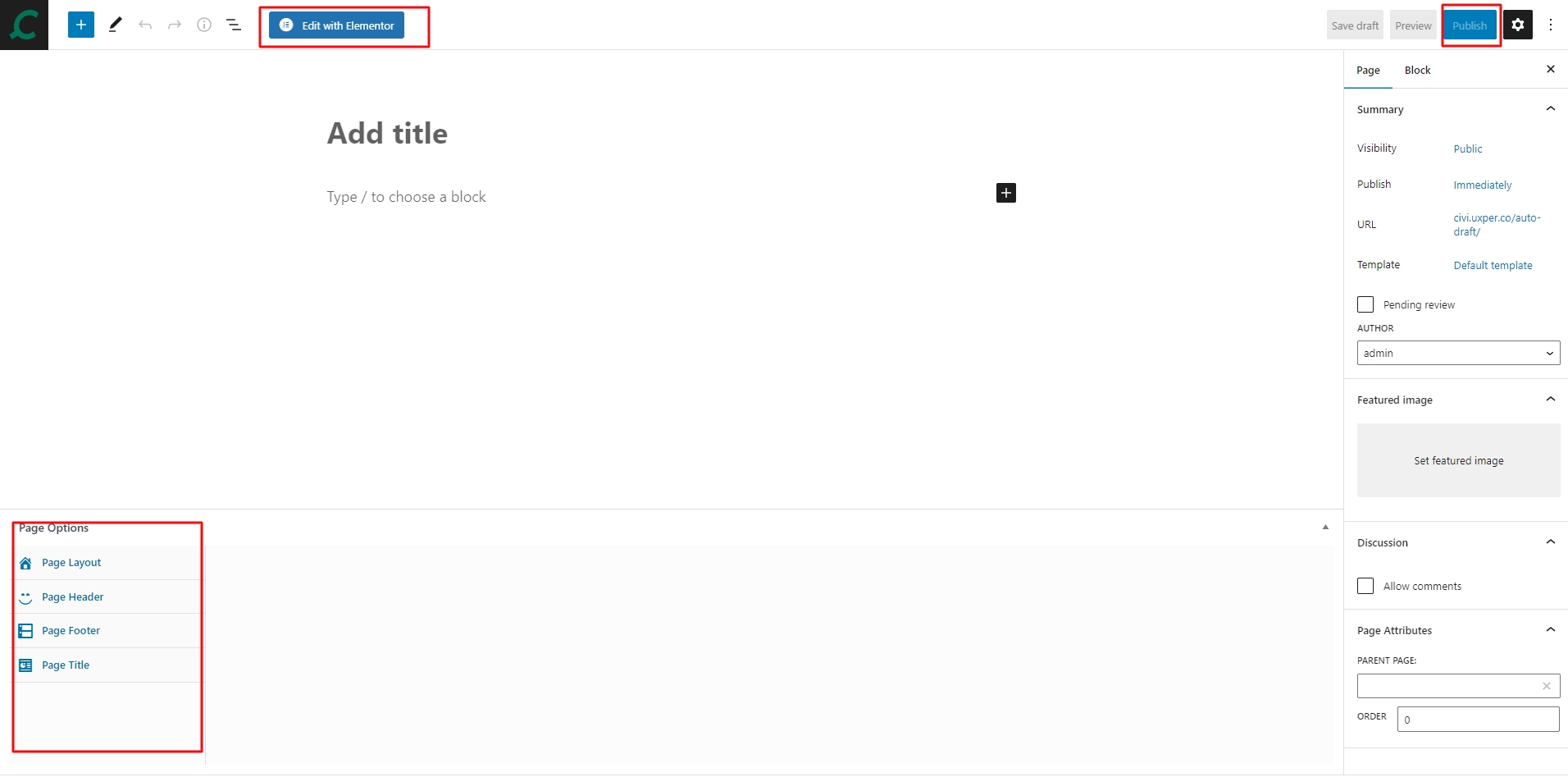Click the Edit with Elementor button
Image resolution: width=1568 pixels, height=777 pixels.
tap(337, 25)
